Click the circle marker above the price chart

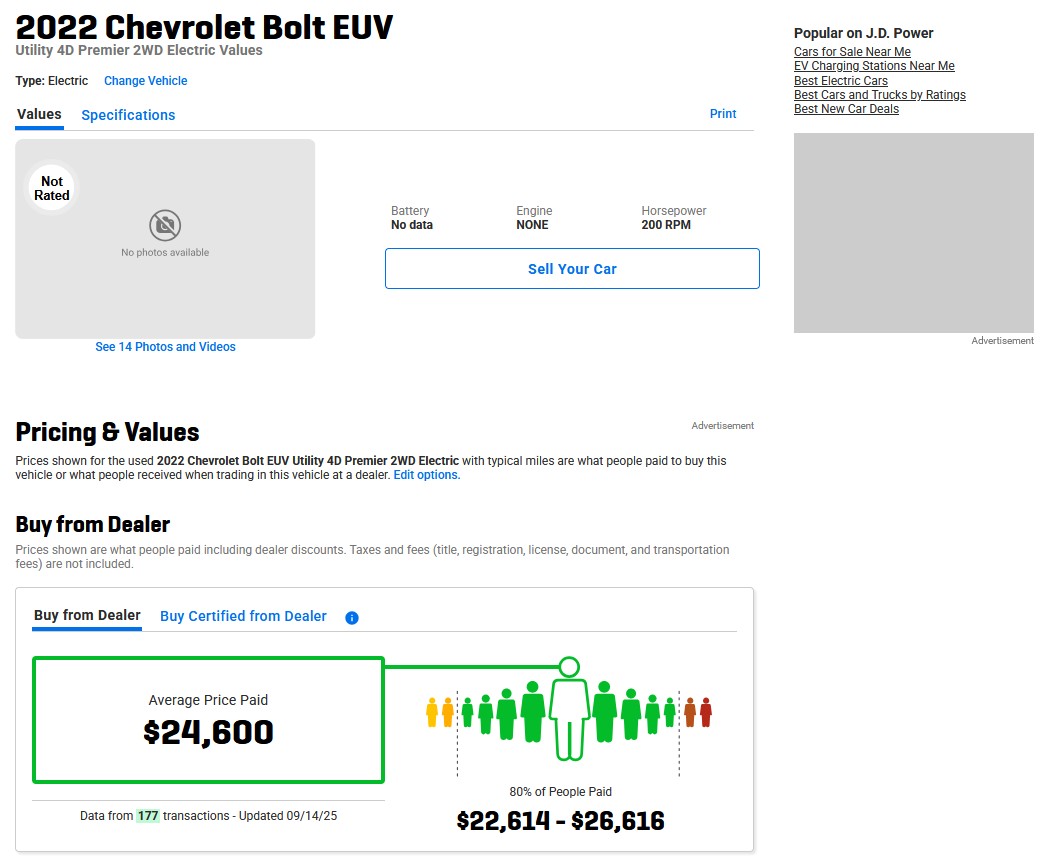(x=569, y=666)
